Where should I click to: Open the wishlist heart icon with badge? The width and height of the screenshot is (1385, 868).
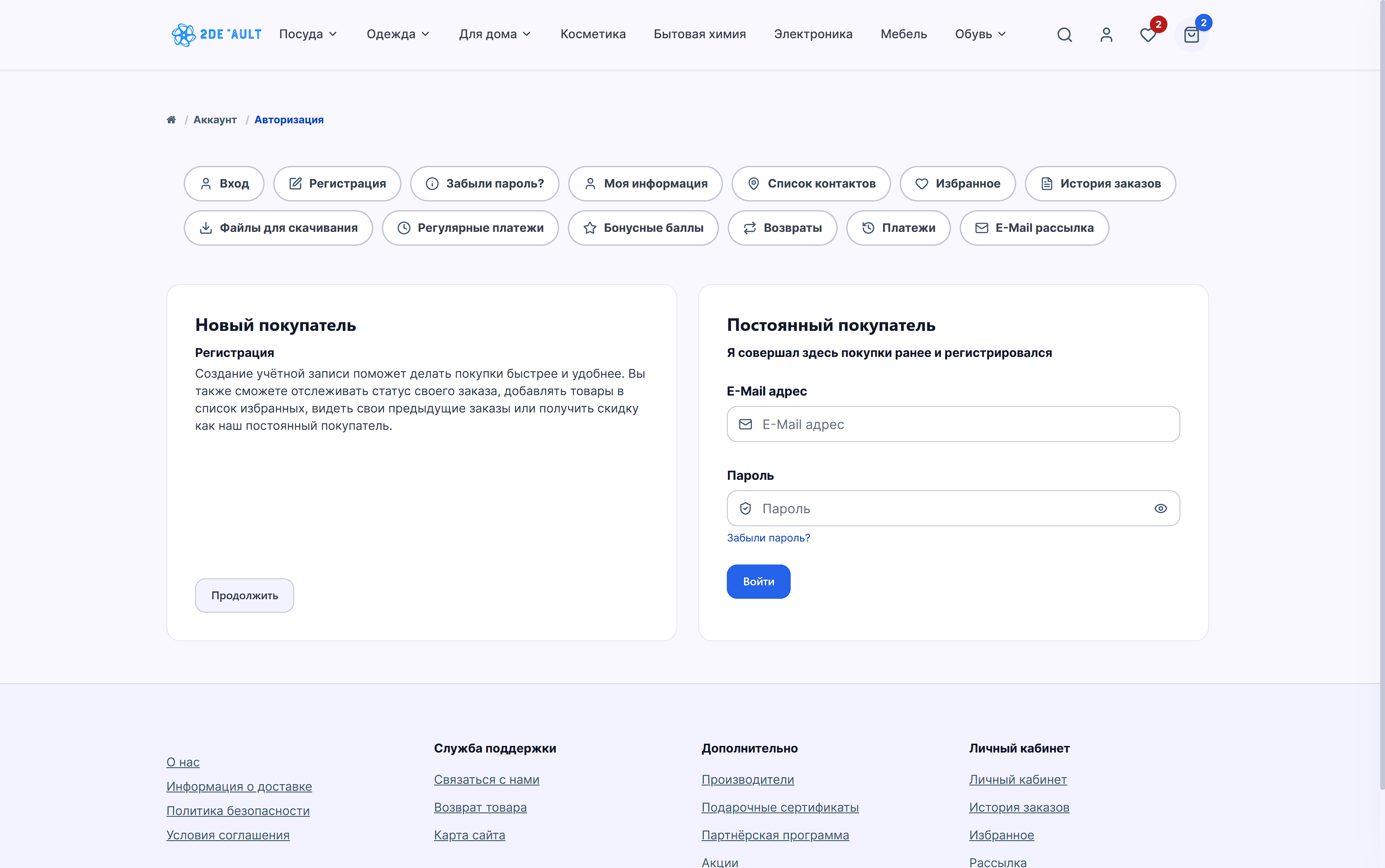tap(1148, 35)
